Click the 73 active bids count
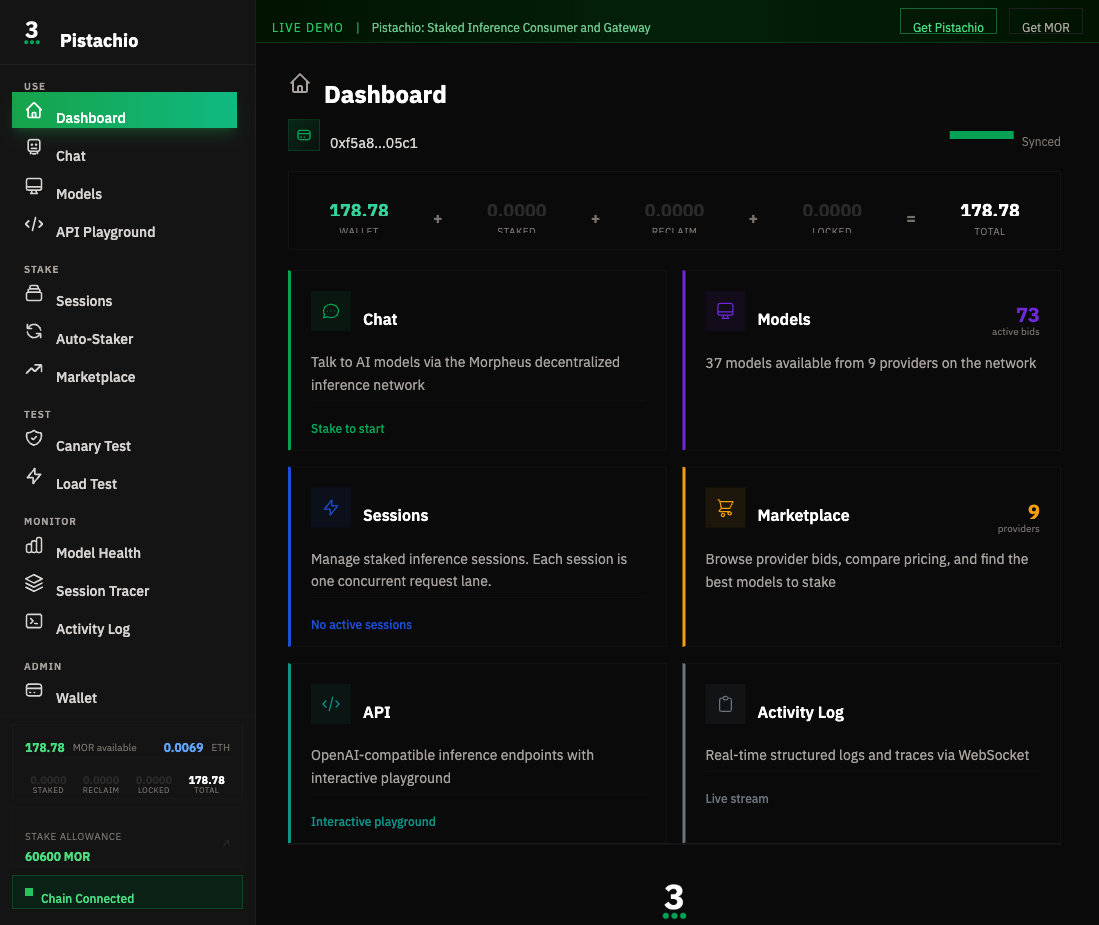Image resolution: width=1099 pixels, height=925 pixels. pyautogui.click(x=1028, y=315)
